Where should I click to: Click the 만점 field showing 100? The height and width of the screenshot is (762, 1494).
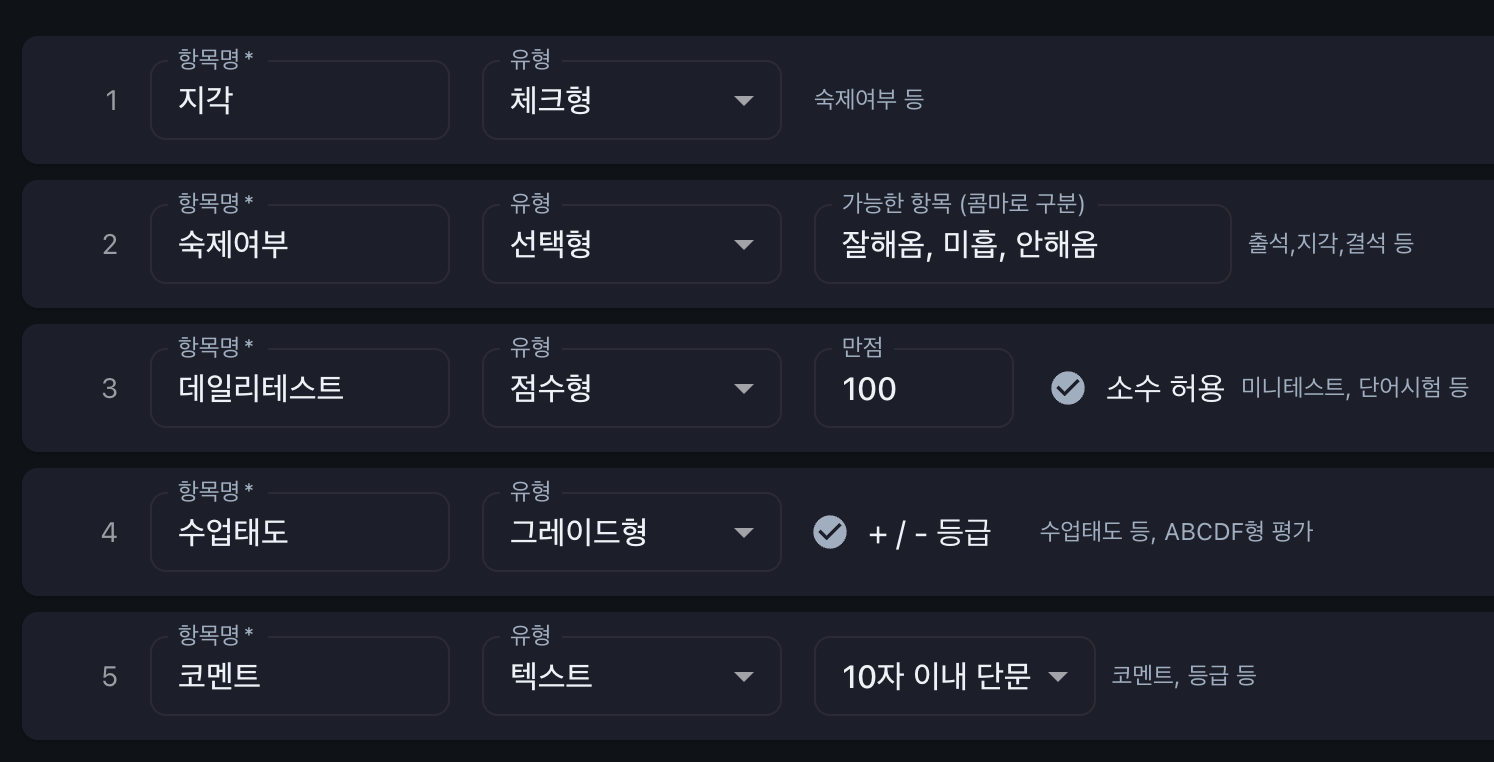coord(912,389)
